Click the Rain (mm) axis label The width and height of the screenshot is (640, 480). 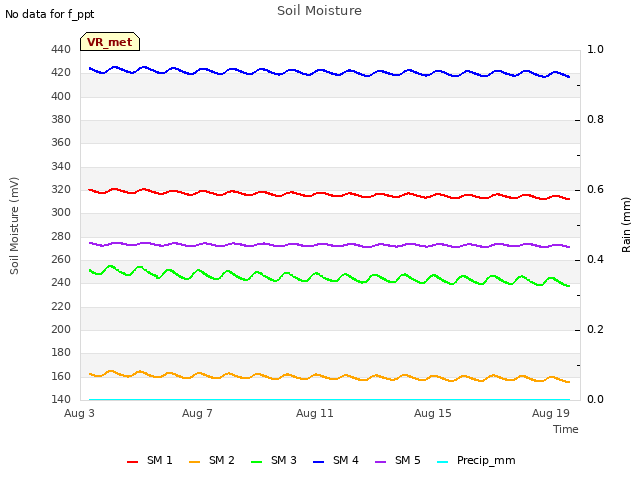click(x=626, y=225)
